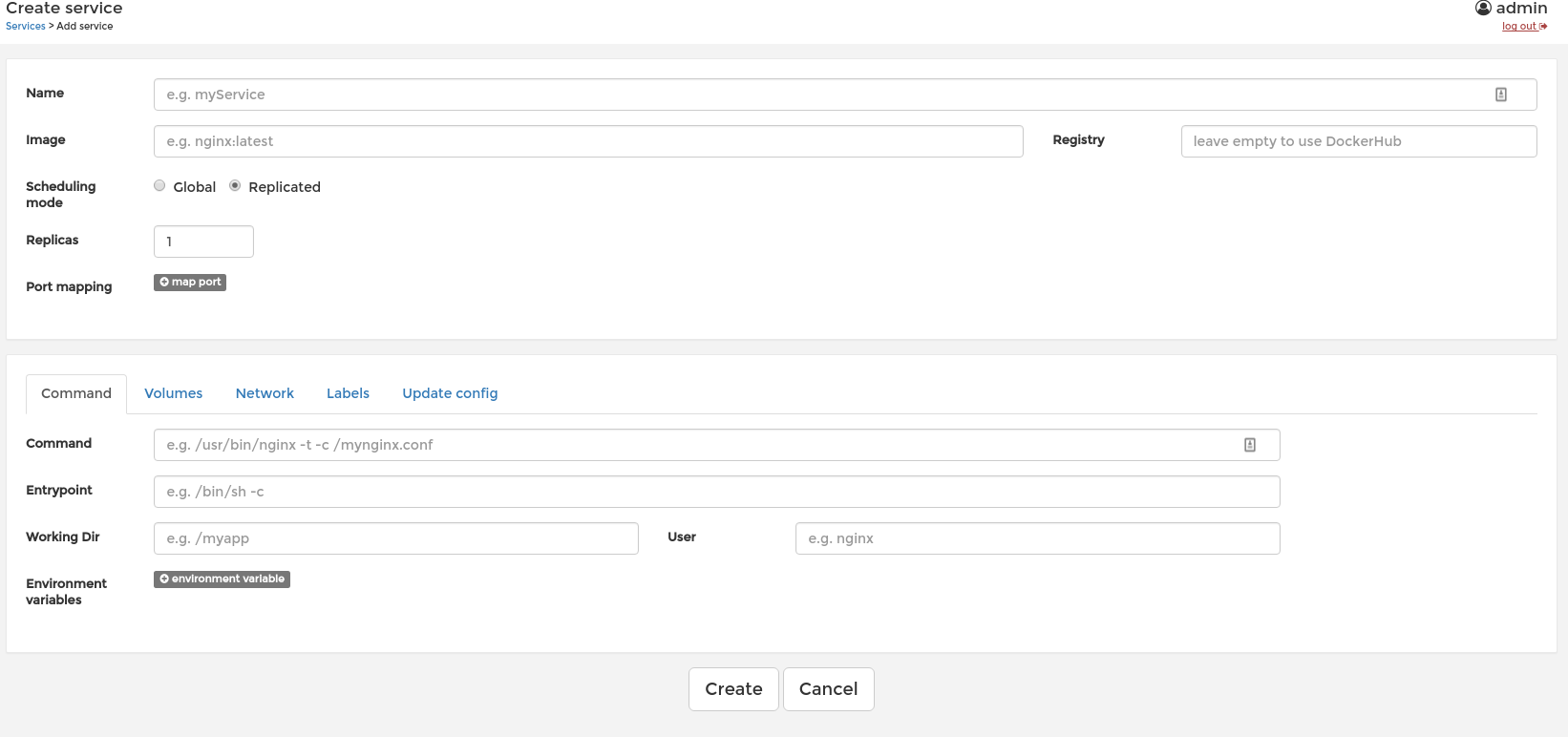The image size is (1568, 737).
Task: Switch to the Update config tab
Action: (450, 393)
